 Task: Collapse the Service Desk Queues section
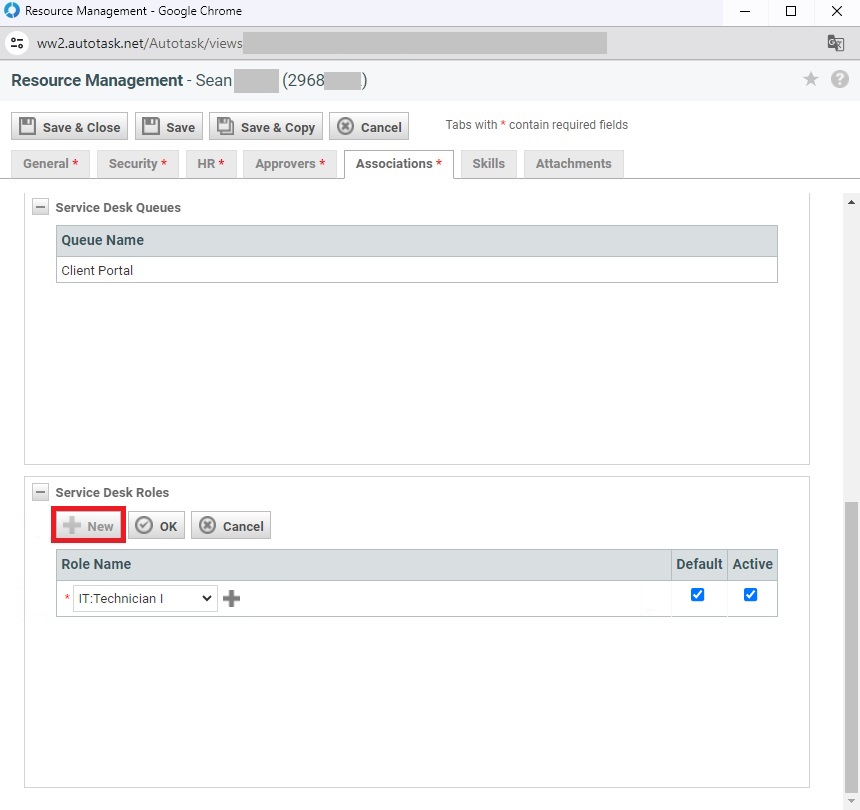point(40,207)
